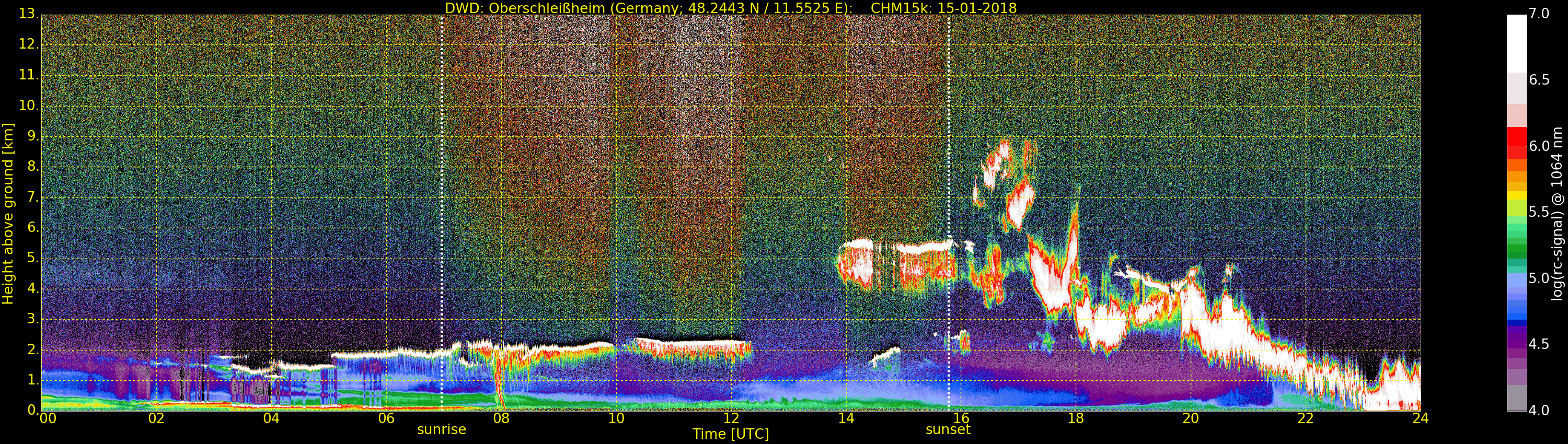The width and height of the screenshot is (1568, 444).
Task: Click the log(rc-signal) @ 1064 nm colorbar label
Action: 1557,214
